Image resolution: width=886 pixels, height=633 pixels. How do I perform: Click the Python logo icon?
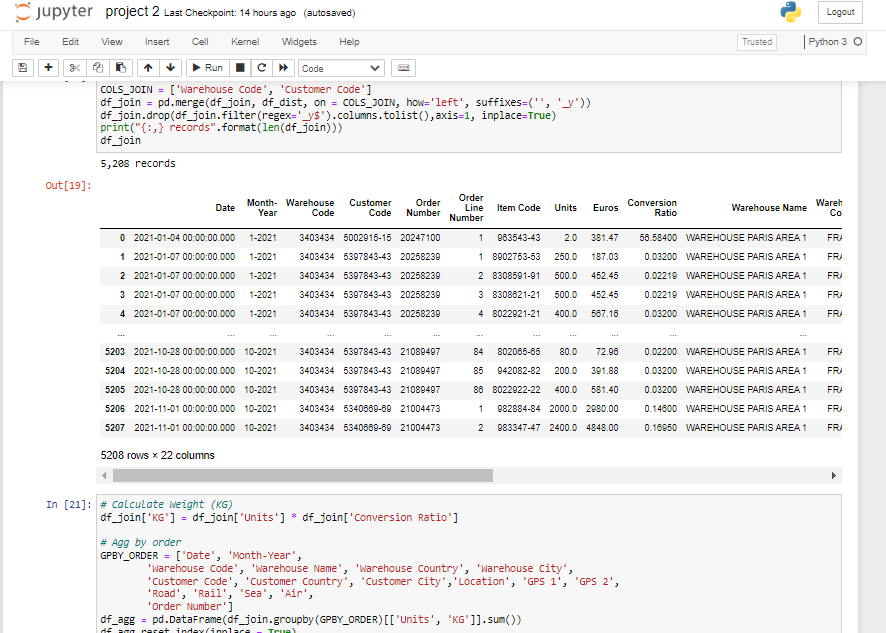[x=791, y=12]
